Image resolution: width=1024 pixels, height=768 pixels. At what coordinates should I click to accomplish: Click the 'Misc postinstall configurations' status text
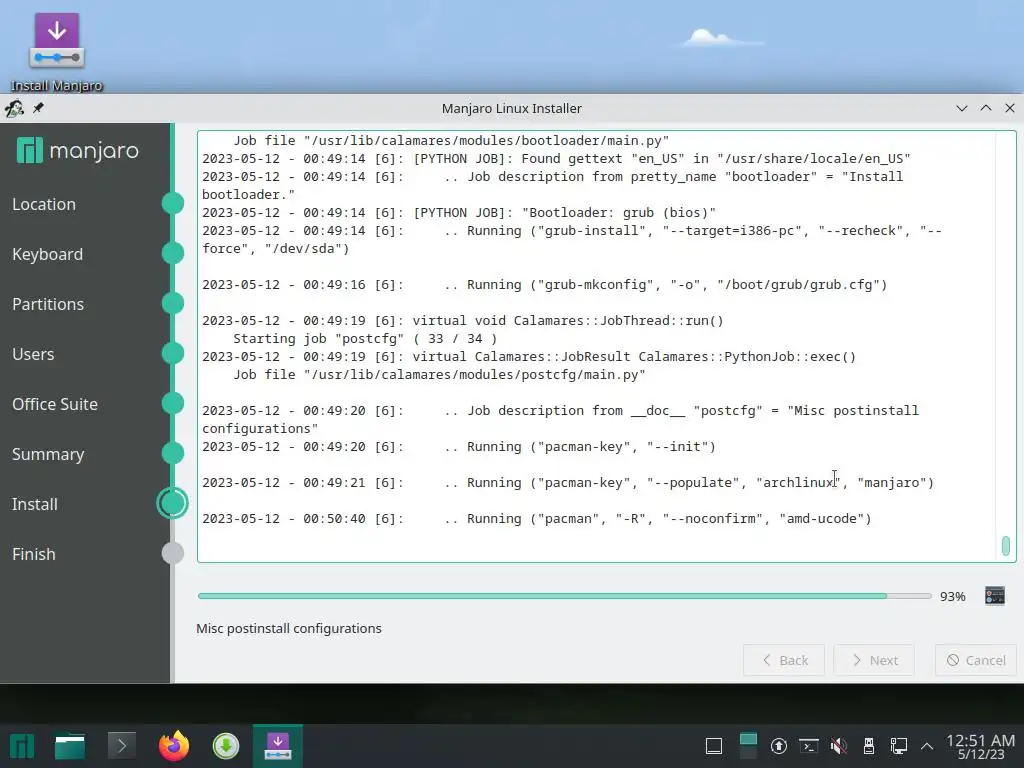(x=289, y=628)
